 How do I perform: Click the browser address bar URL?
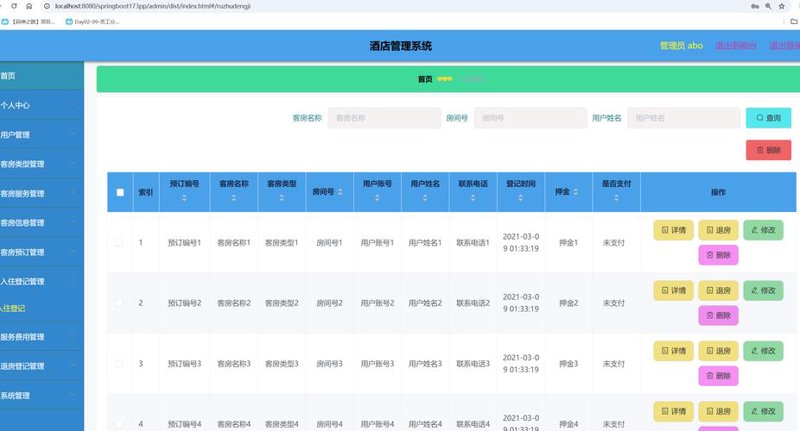pyautogui.click(x=153, y=6)
